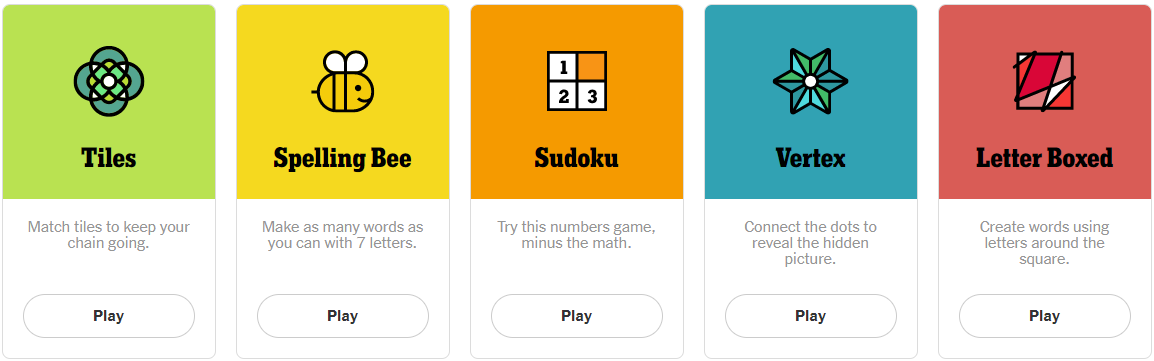Click the Vertex star icon
1154x361 pixels.
pyautogui.click(x=810, y=81)
